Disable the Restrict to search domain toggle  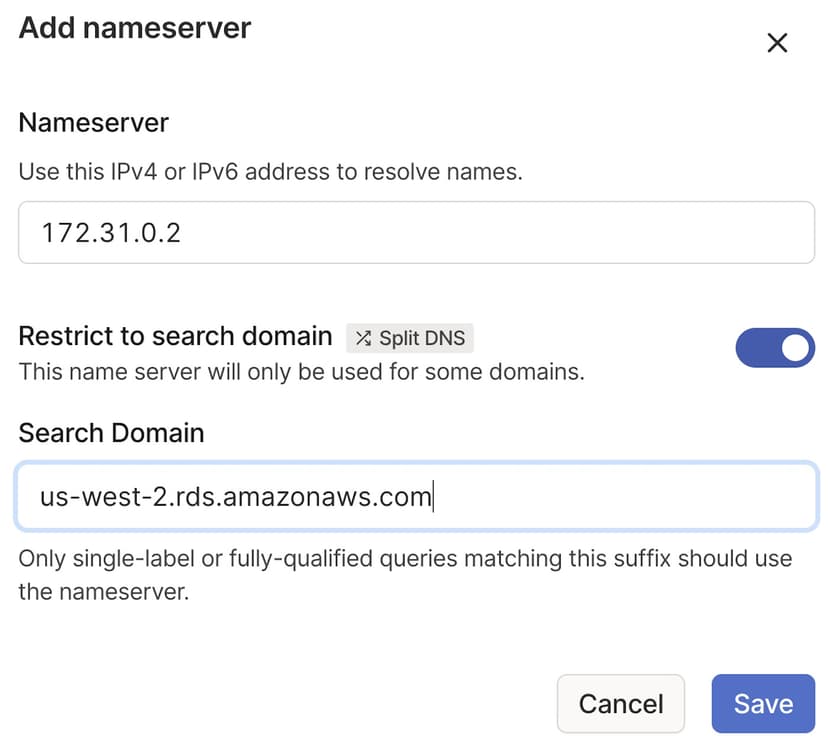point(775,347)
